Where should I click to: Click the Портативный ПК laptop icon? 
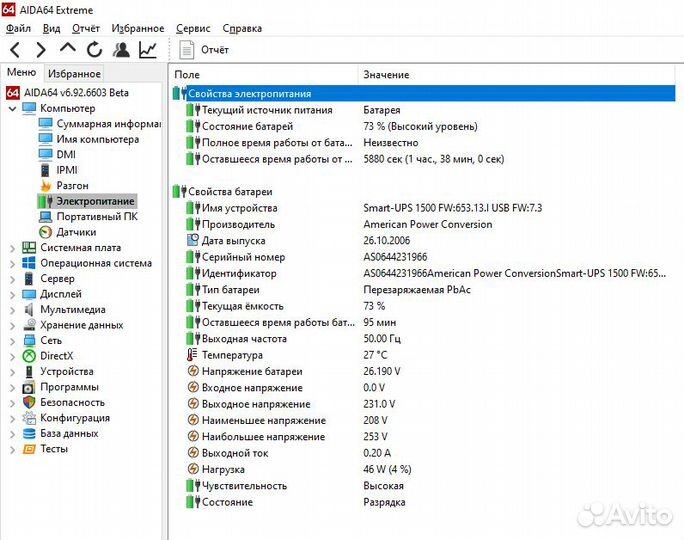click(x=45, y=217)
